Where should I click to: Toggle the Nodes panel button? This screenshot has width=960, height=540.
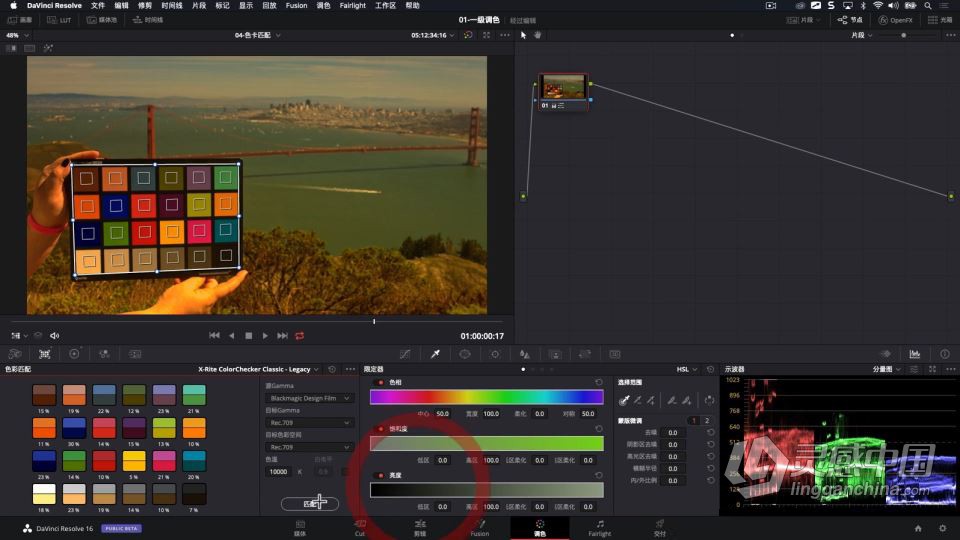click(850, 20)
